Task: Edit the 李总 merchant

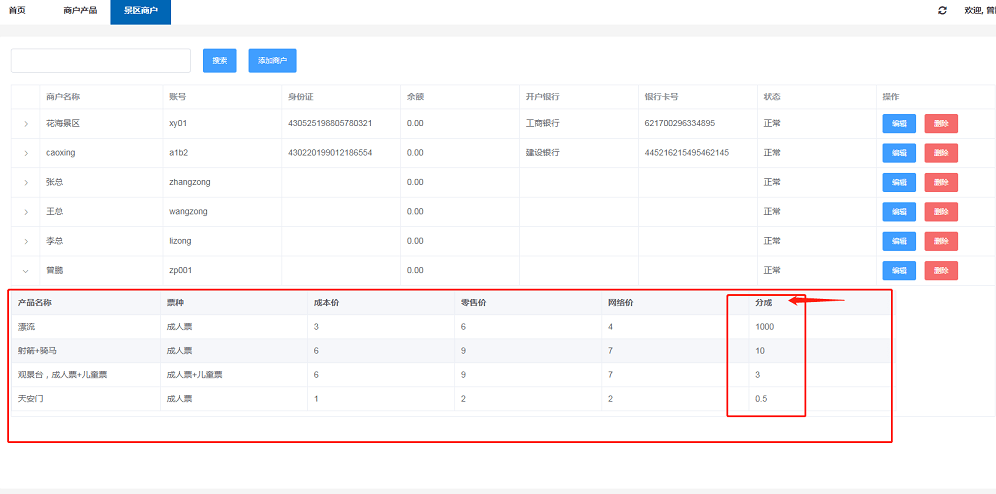Action: (899, 241)
